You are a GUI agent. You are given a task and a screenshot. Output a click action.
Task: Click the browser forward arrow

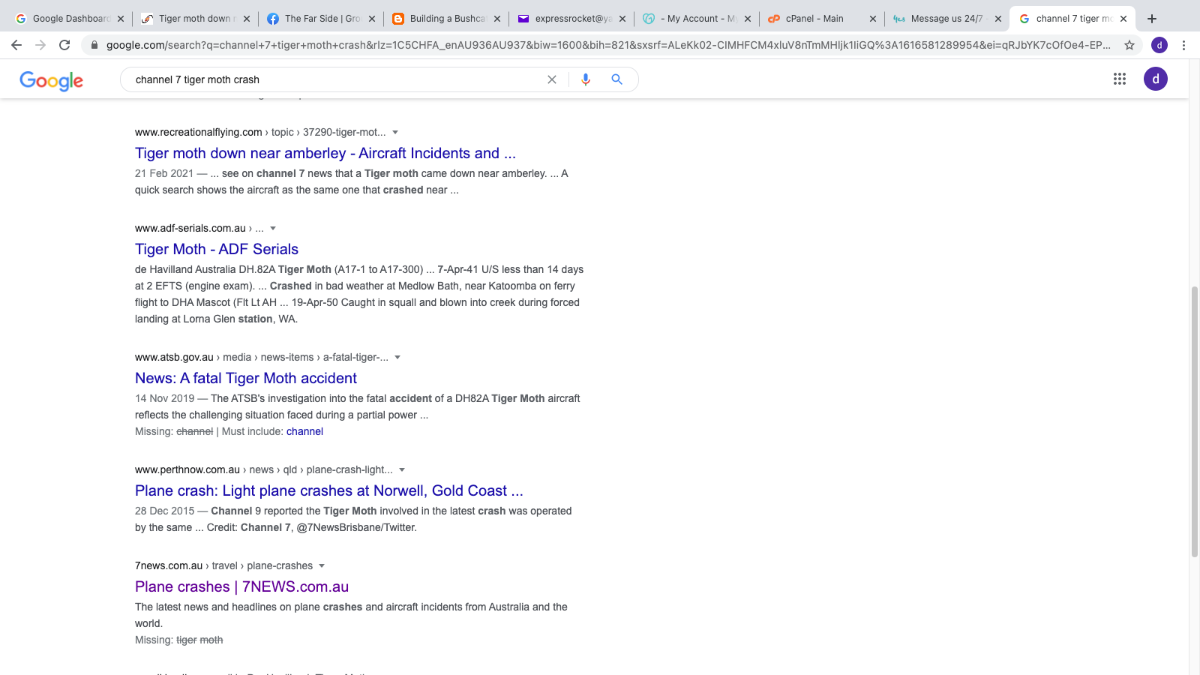point(40,45)
